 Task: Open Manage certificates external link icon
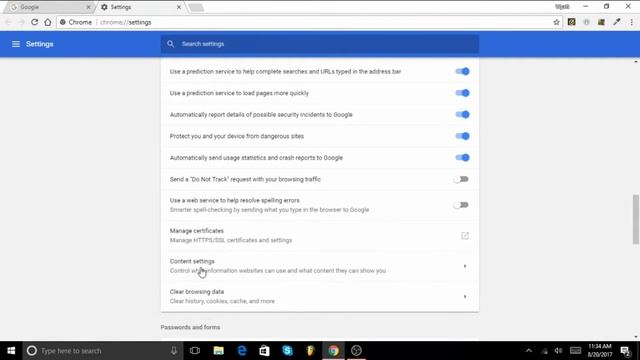click(465, 236)
